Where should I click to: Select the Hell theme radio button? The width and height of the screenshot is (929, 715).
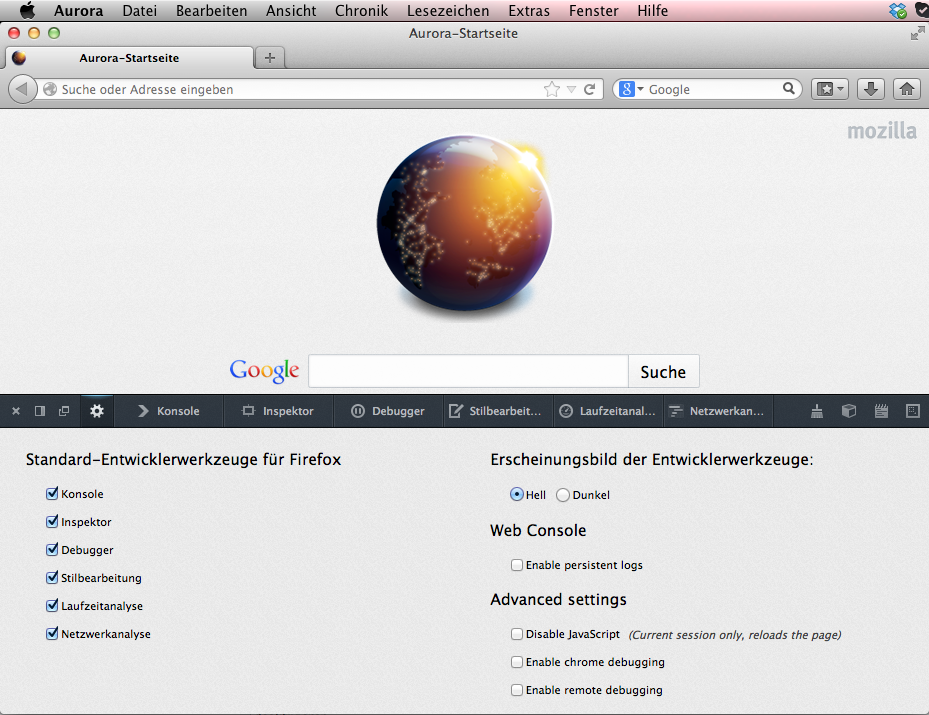click(x=517, y=495)
